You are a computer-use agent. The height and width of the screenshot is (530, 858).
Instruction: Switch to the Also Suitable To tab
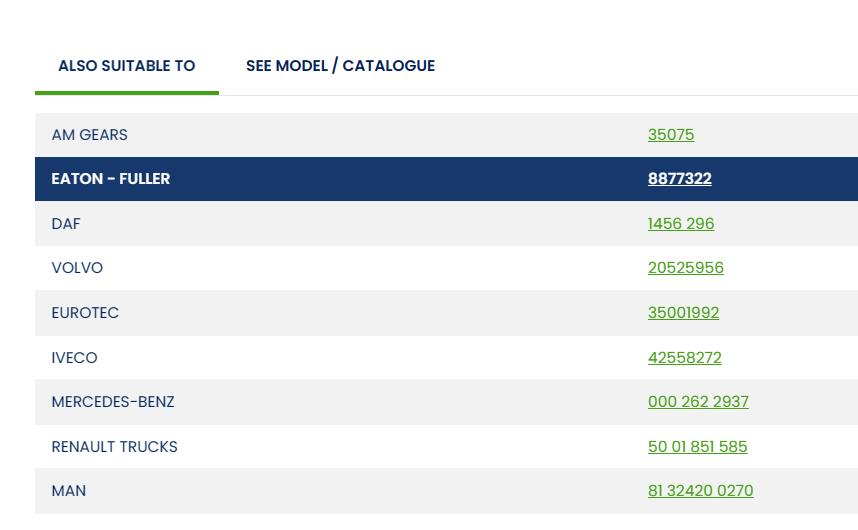tap(126, 66)
